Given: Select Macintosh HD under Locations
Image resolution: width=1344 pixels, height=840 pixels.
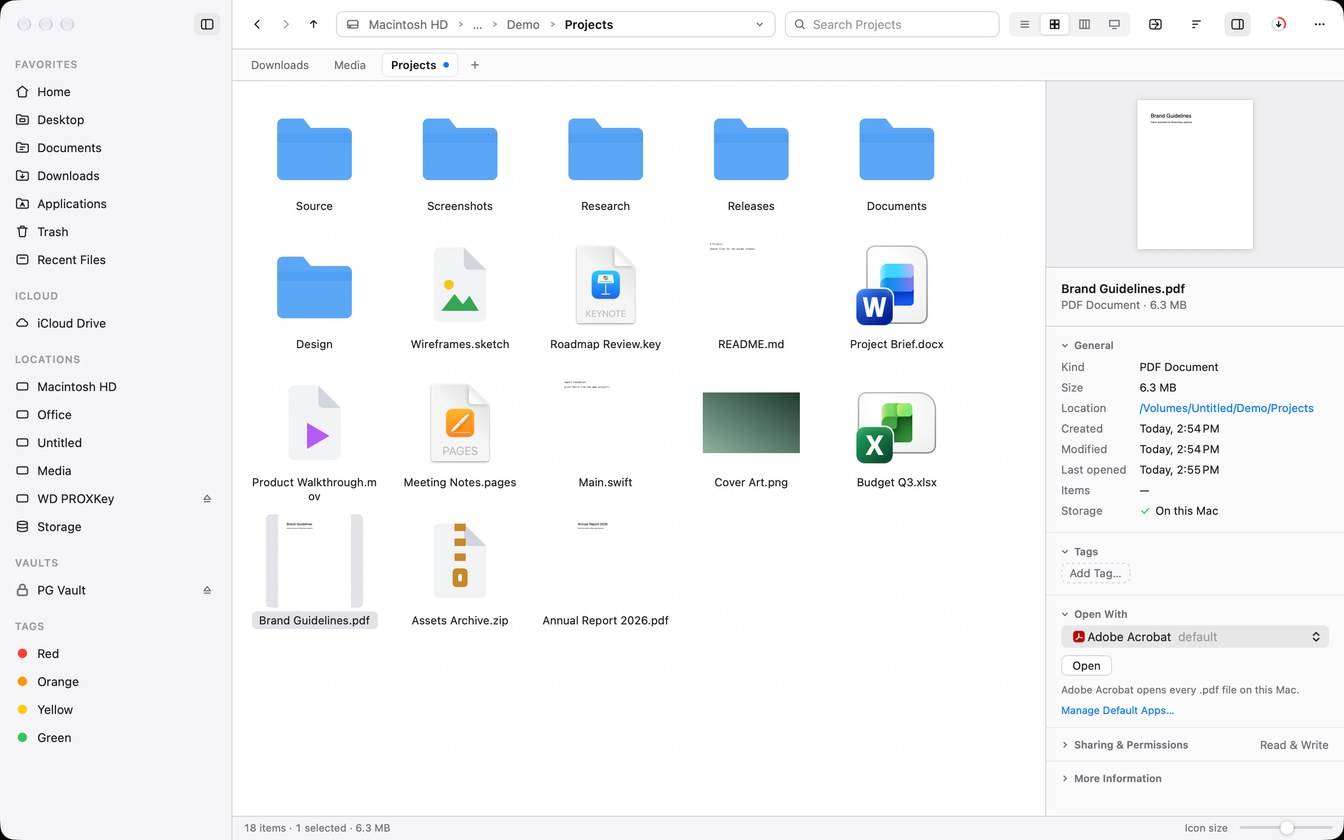Looking at the screenshot, I should (116, 387).
